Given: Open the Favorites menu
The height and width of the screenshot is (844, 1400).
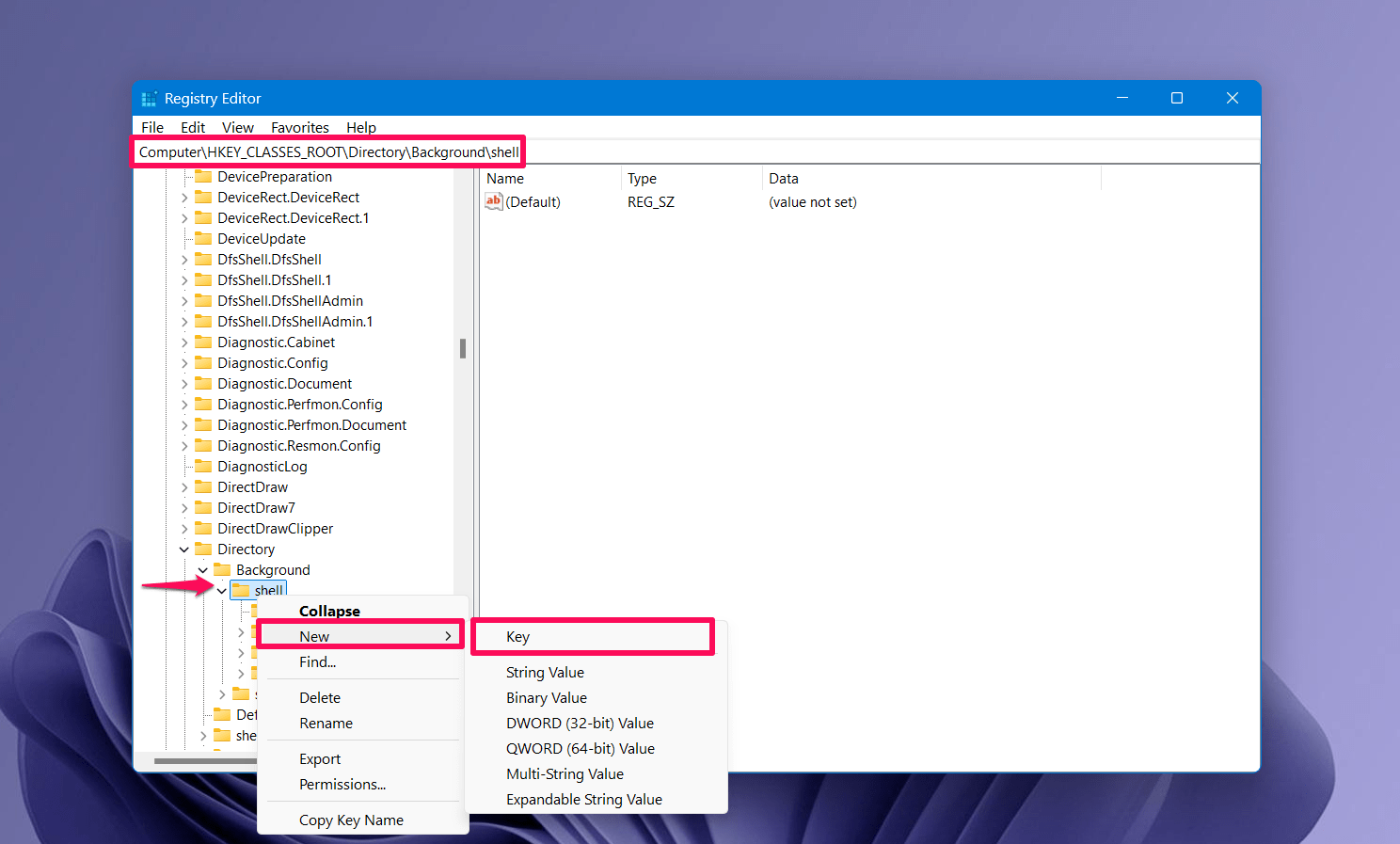Looking at the screenshot, I should click(300, 127).
